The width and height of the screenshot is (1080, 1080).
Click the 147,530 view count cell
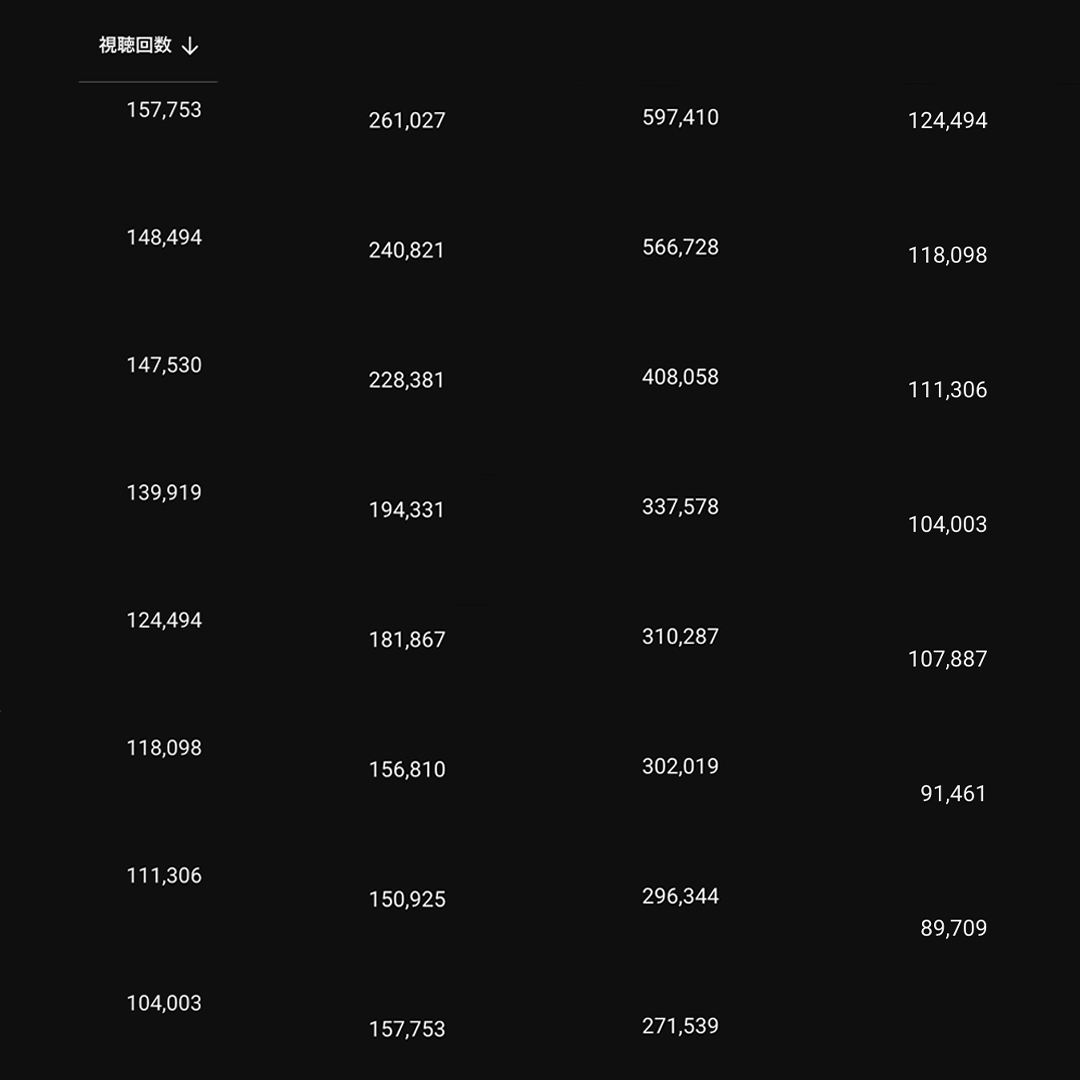tap(164, 365)
